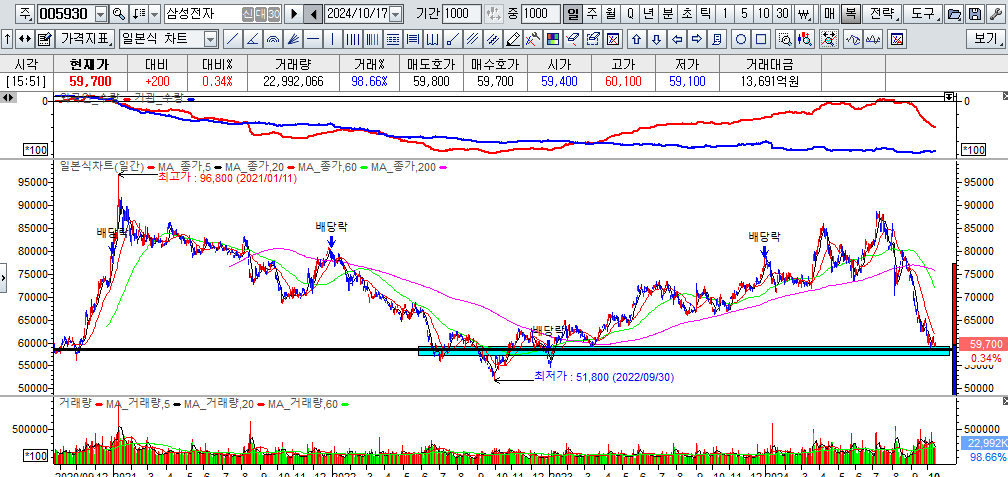Viewport: 1008px width, 477px height.
Task: Select the Fibonacci arc drawing tool
Action: point(272,39)
